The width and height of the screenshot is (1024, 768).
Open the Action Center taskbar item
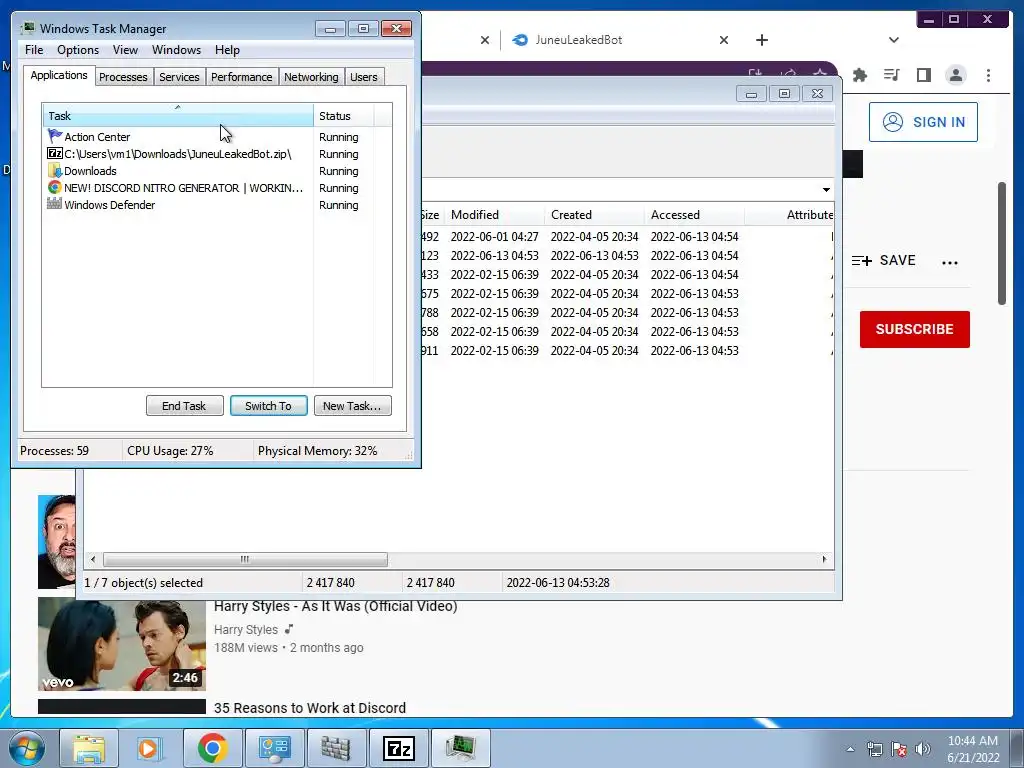point(274,748)
